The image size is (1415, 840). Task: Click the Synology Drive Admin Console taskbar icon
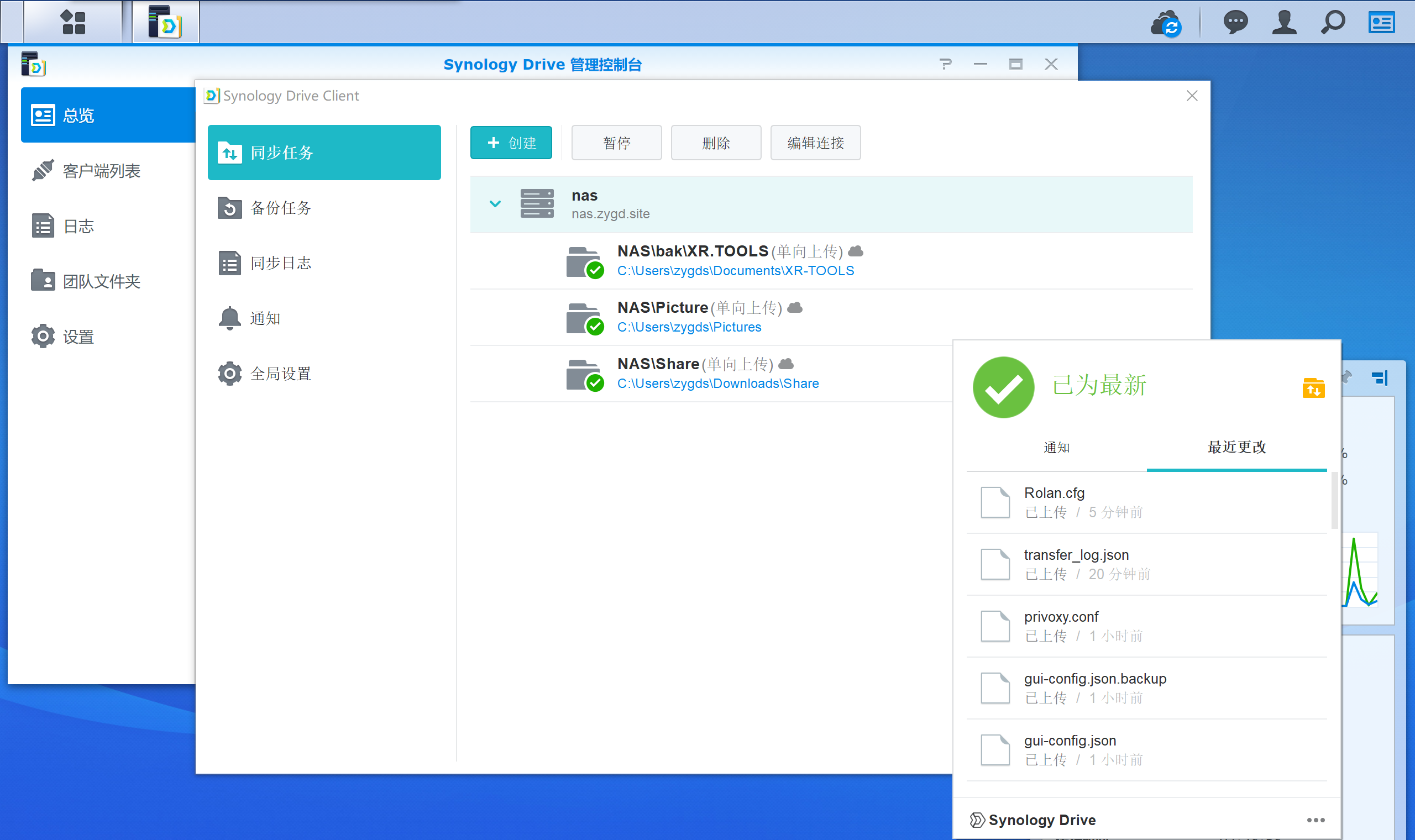coord(165,22)
